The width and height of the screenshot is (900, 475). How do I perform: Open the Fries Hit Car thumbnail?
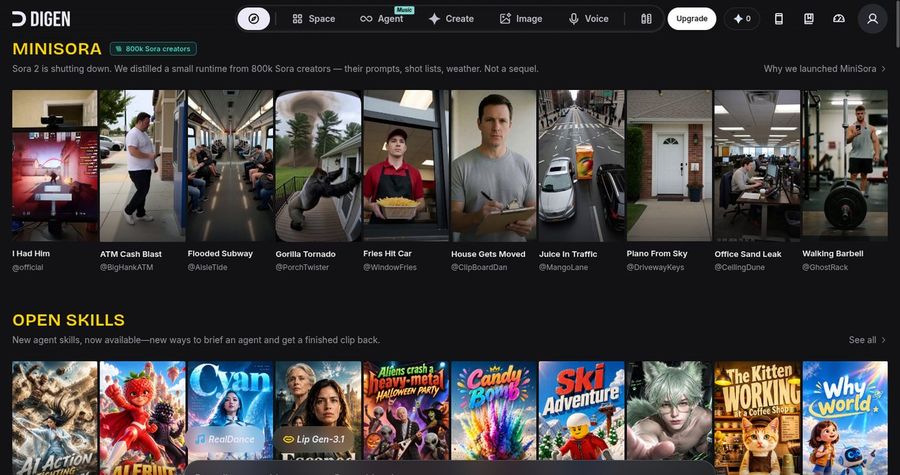tap(406, 166)
